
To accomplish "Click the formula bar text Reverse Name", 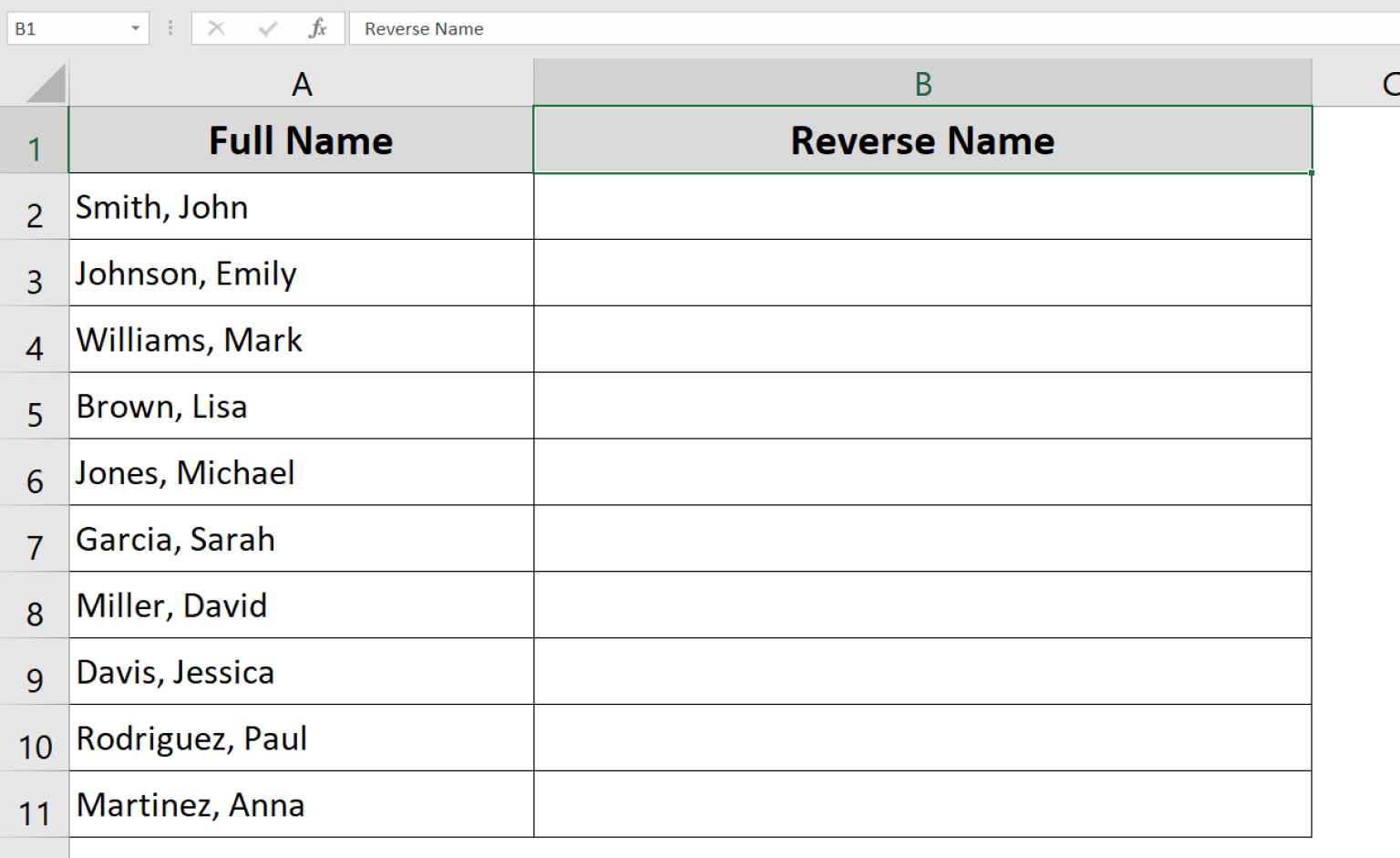I will [x=424, y=28].
